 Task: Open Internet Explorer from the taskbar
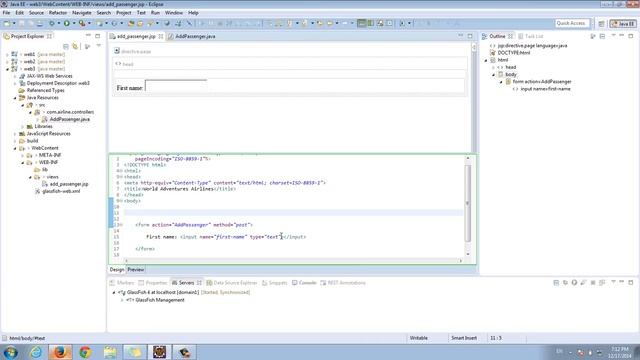point(36,352)
